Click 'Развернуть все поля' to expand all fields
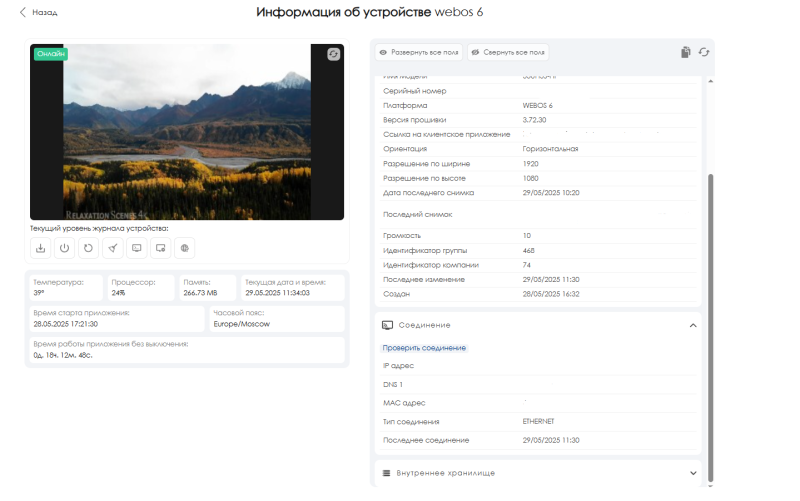Screen dimensions: 800x501 (419, 52)
